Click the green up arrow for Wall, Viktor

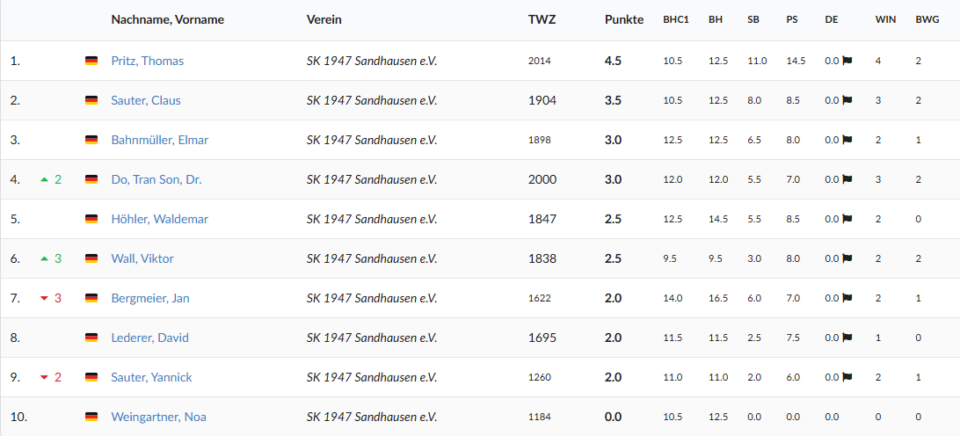[44, 259]
